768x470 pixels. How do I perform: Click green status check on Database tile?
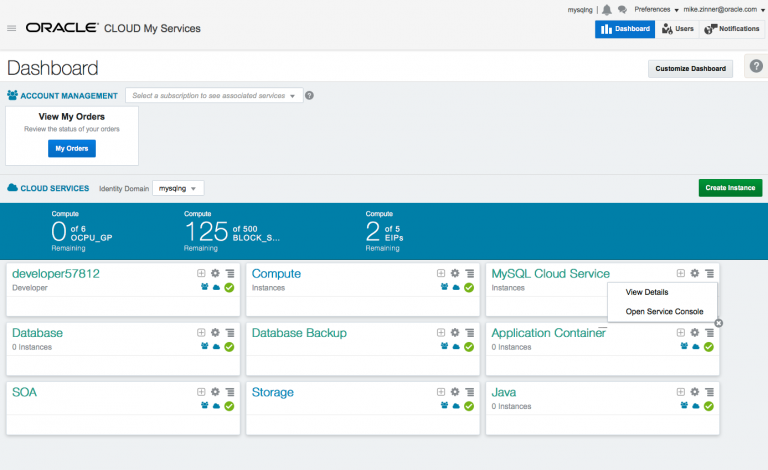pyautogui.click(x=229, y=347)
